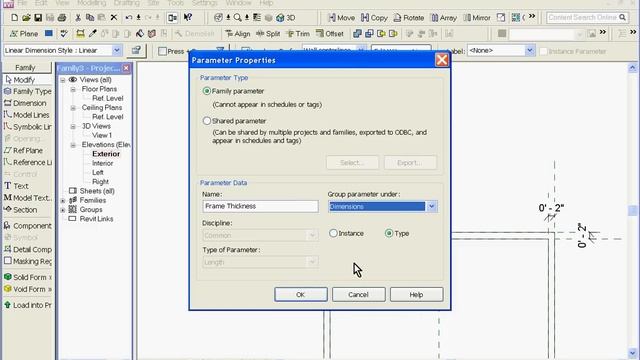Select the eyedropper match properties icon
This screenshot has height=360, width=640.
(x=93, y=34)
